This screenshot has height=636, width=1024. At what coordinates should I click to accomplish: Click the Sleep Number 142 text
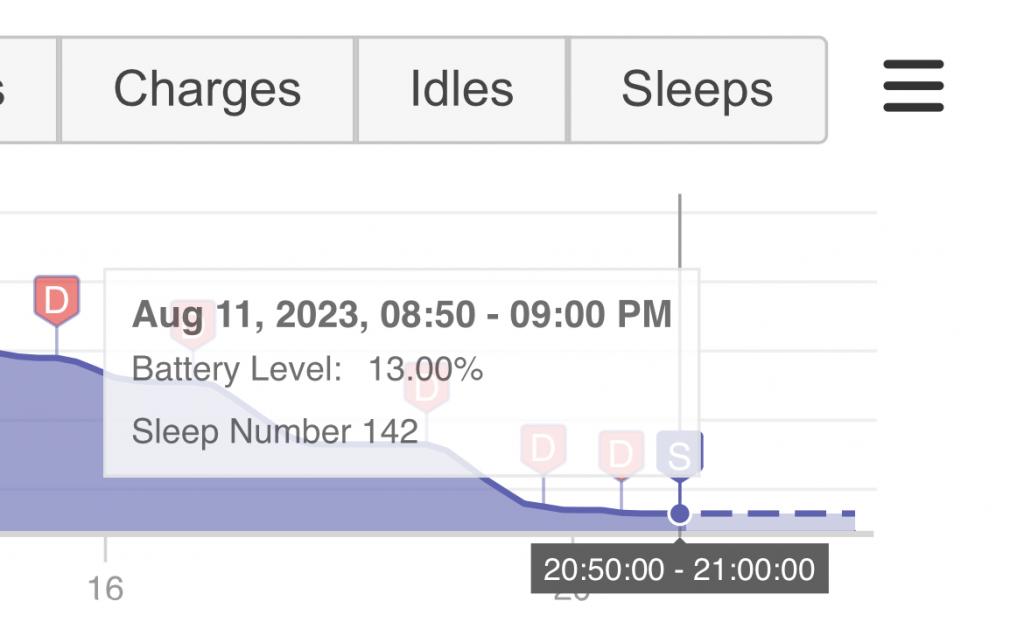coord(275,432)
